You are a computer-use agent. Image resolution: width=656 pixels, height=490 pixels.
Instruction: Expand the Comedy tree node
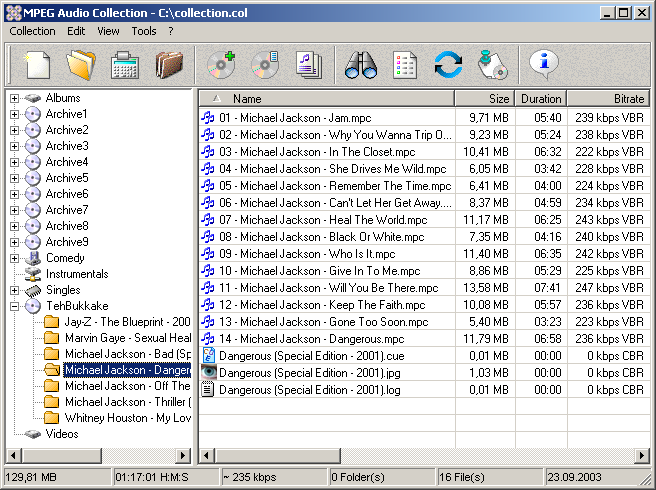[x=14, y=258]
